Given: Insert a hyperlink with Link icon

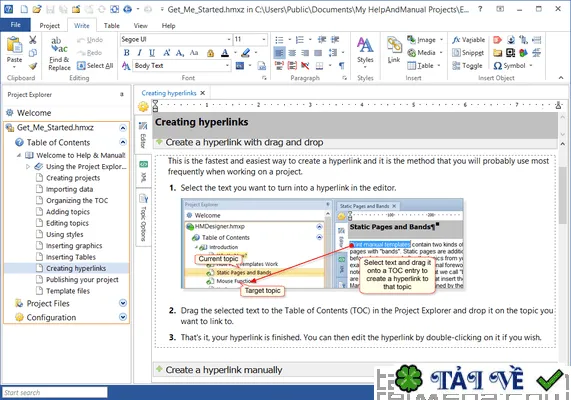Looking at the screenshot, I should pos(394,50).
